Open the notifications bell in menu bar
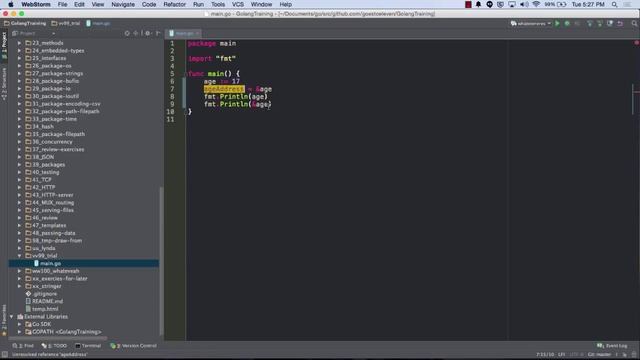Image resolution: width=640 pixels, height=360 pixels. tap(478, 4)
